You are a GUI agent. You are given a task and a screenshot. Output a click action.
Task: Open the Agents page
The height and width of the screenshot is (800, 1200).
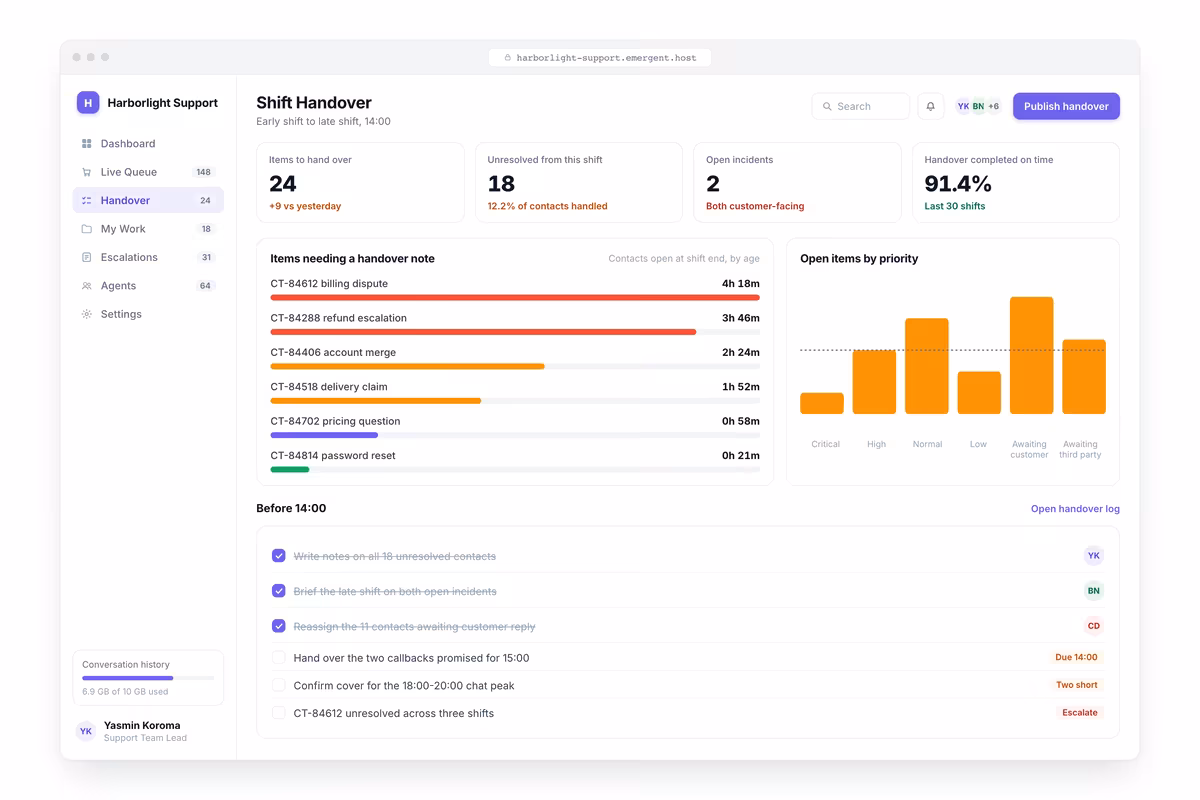click(148, 286)
